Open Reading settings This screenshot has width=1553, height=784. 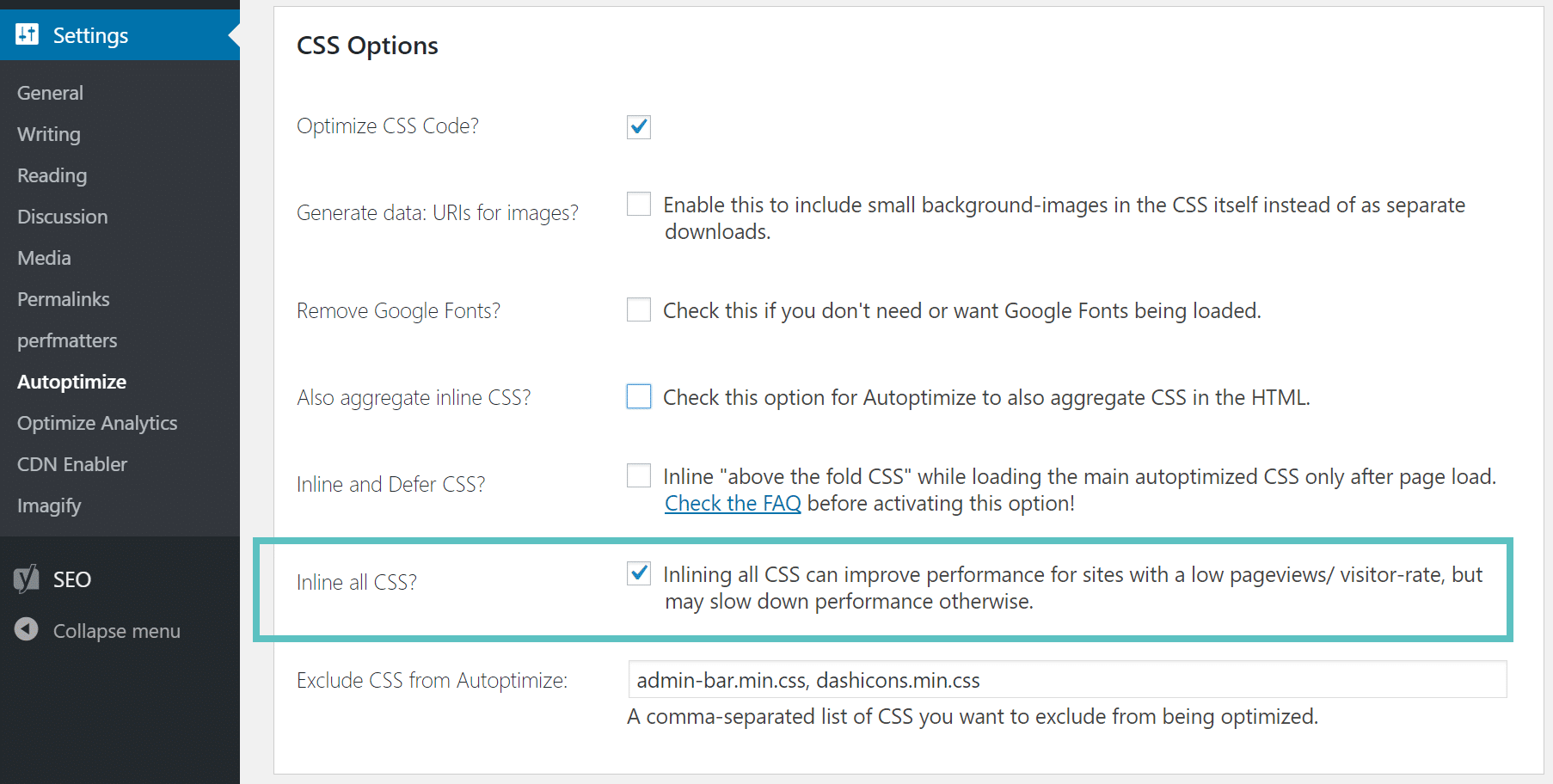pyautogui.click(x=52, y=175)
